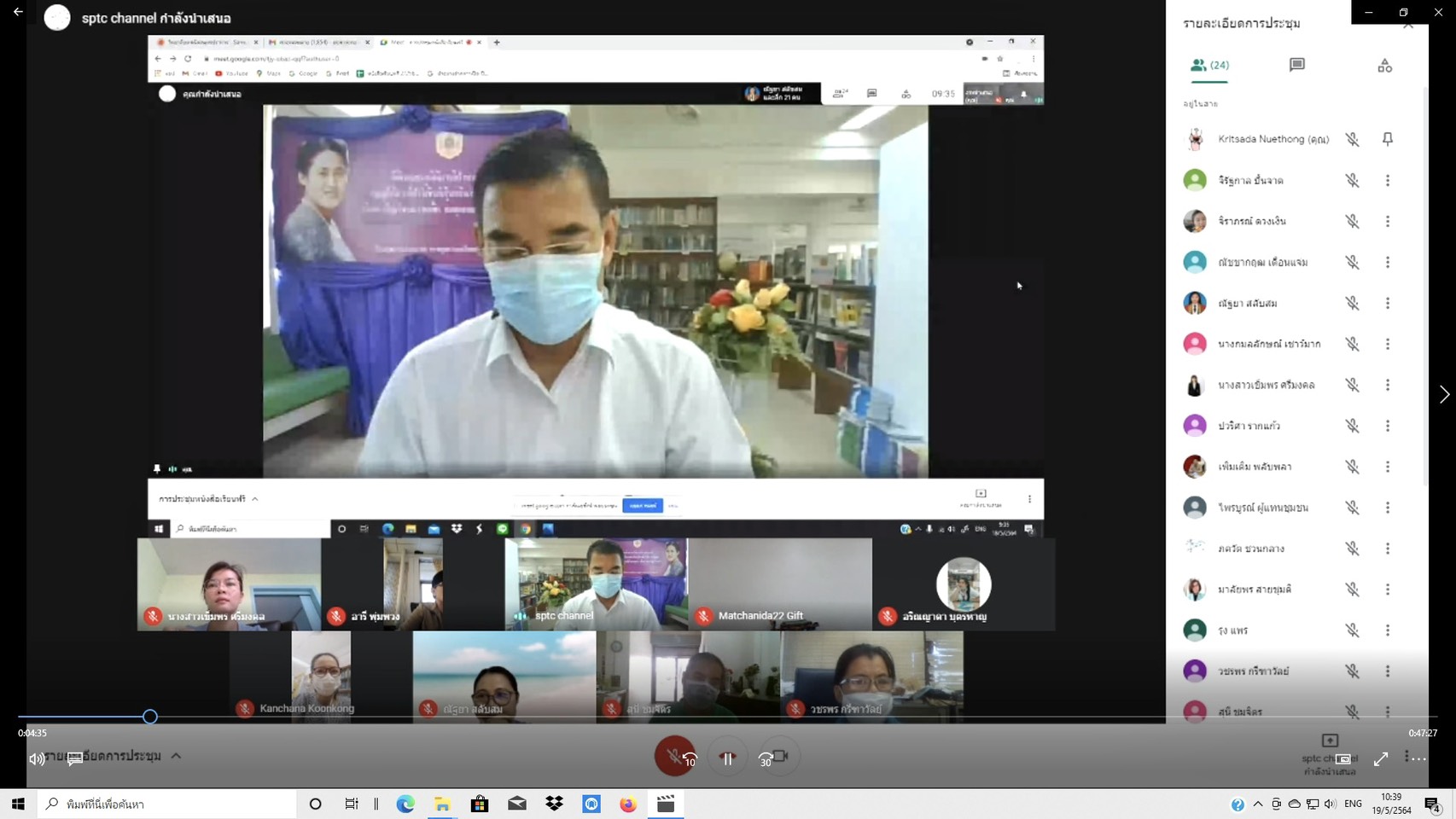
Task: Expand meeting details caret at bottom left
Action: click(x=176, y=756)
